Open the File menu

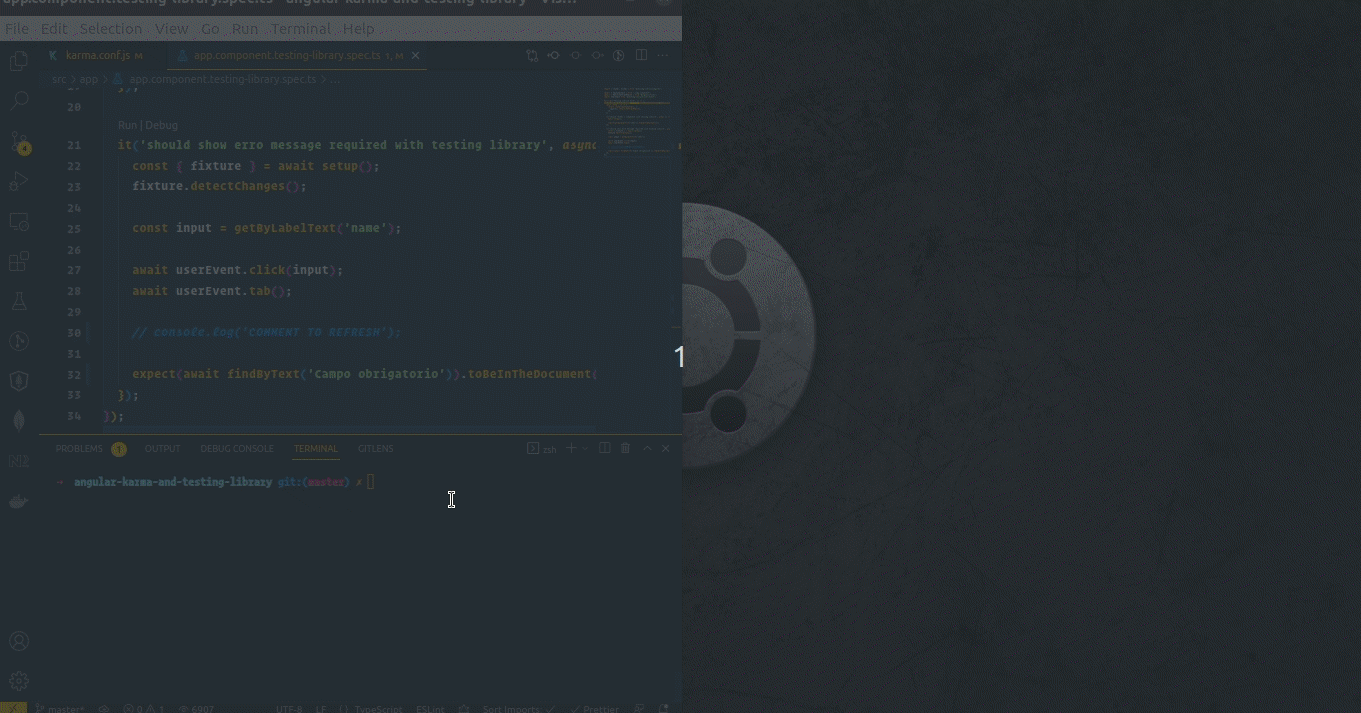(x=17, y=29)
